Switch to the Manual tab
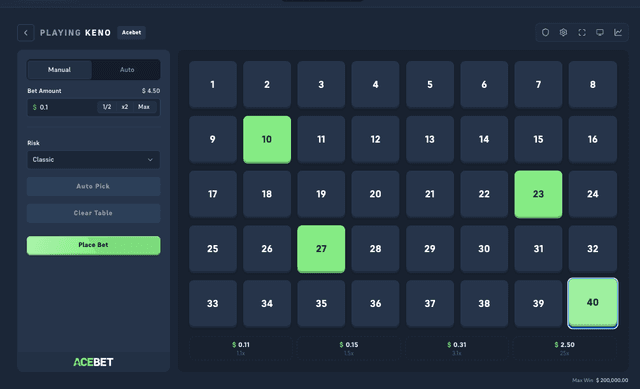The image size is (640, 389). pos(60,70)
